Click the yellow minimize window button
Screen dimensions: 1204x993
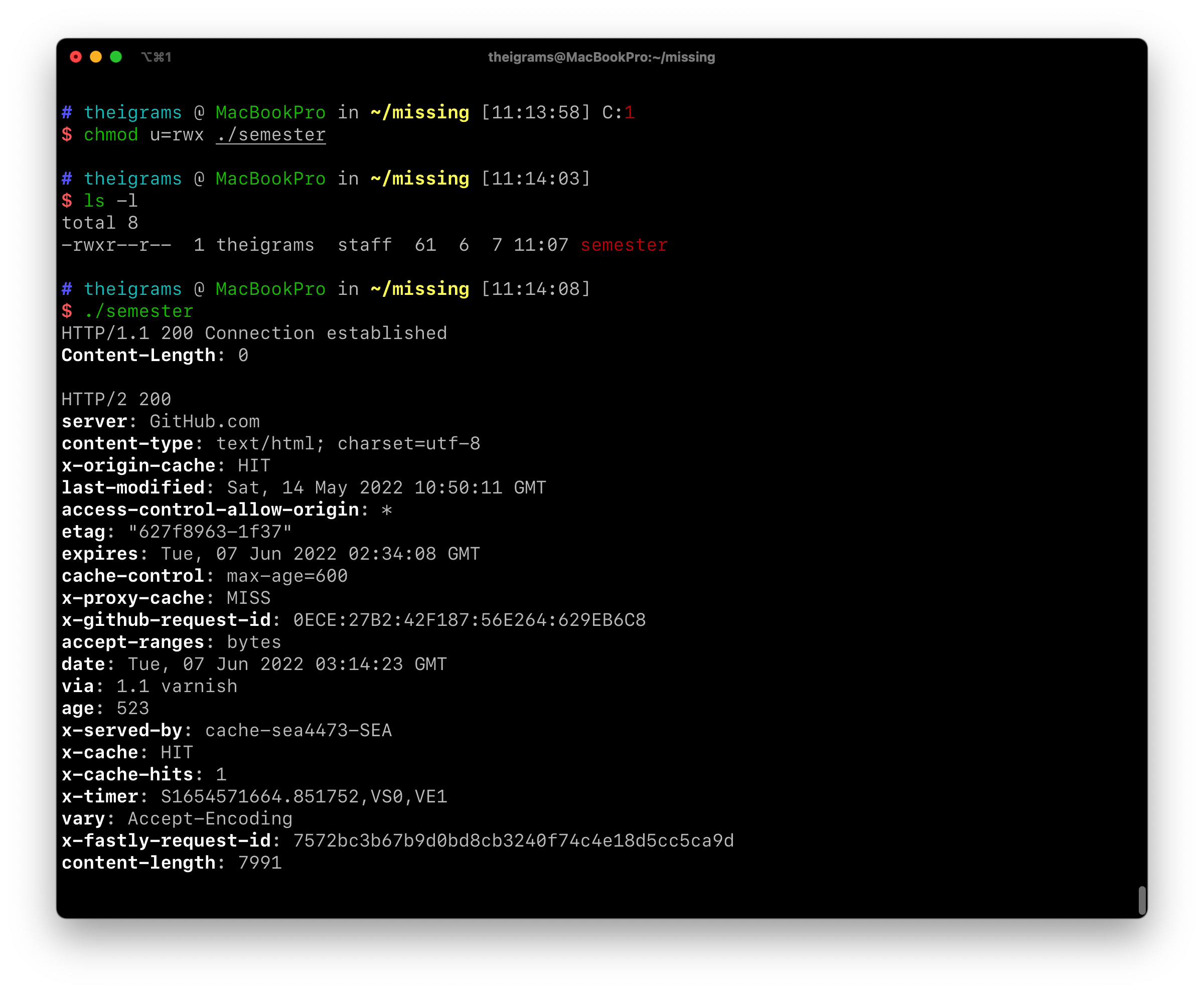pos(95,57)
